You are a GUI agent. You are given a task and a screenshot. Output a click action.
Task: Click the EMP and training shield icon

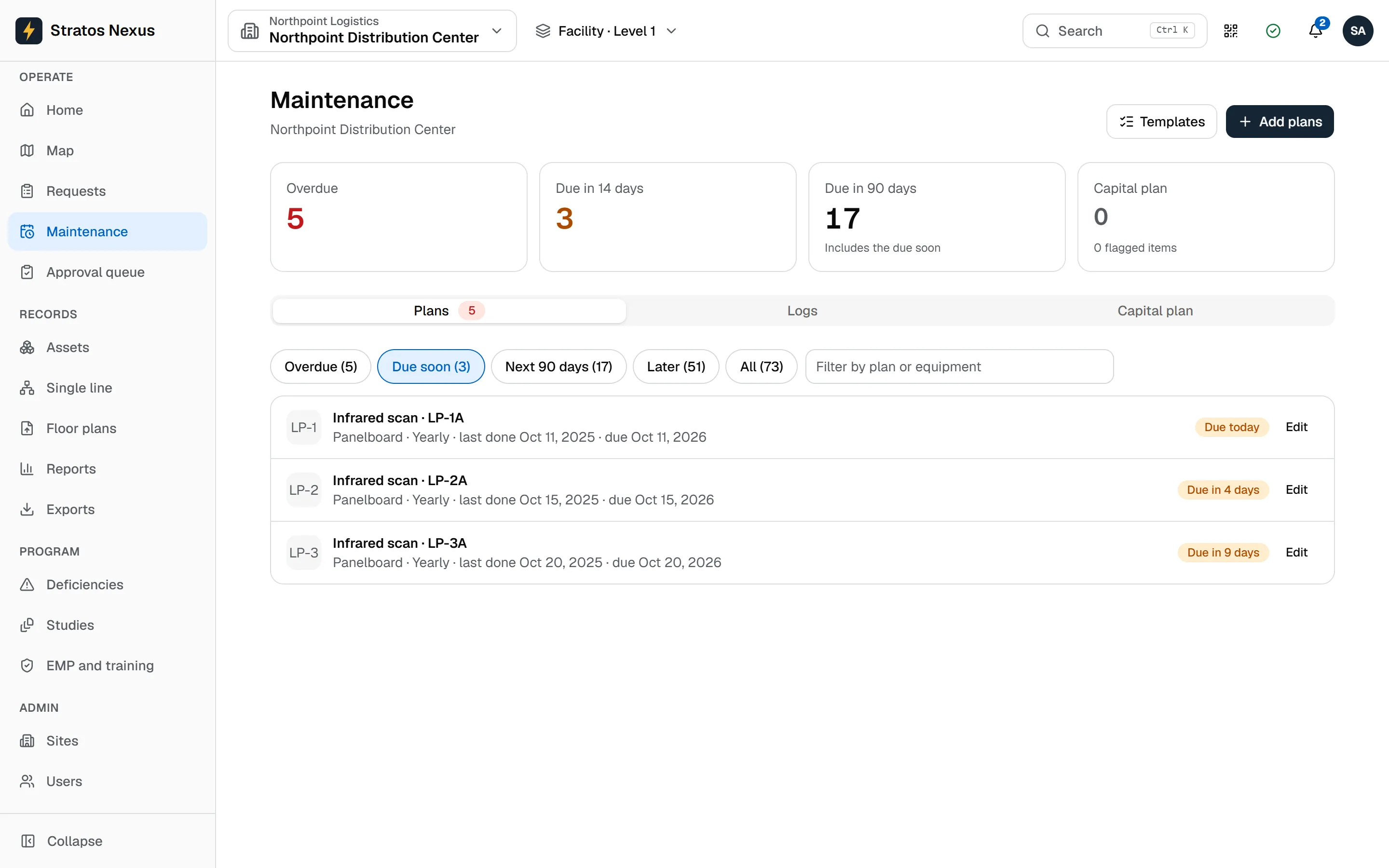(x=27, y=665)
